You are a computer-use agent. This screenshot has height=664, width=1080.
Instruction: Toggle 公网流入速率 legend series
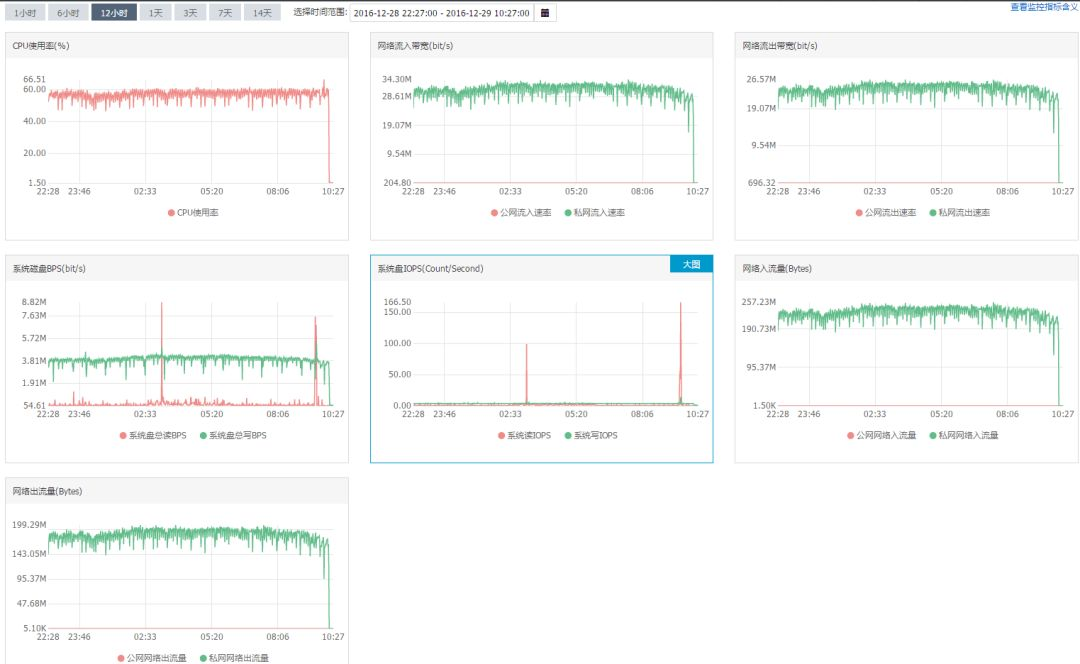click(x=521, y=213)
